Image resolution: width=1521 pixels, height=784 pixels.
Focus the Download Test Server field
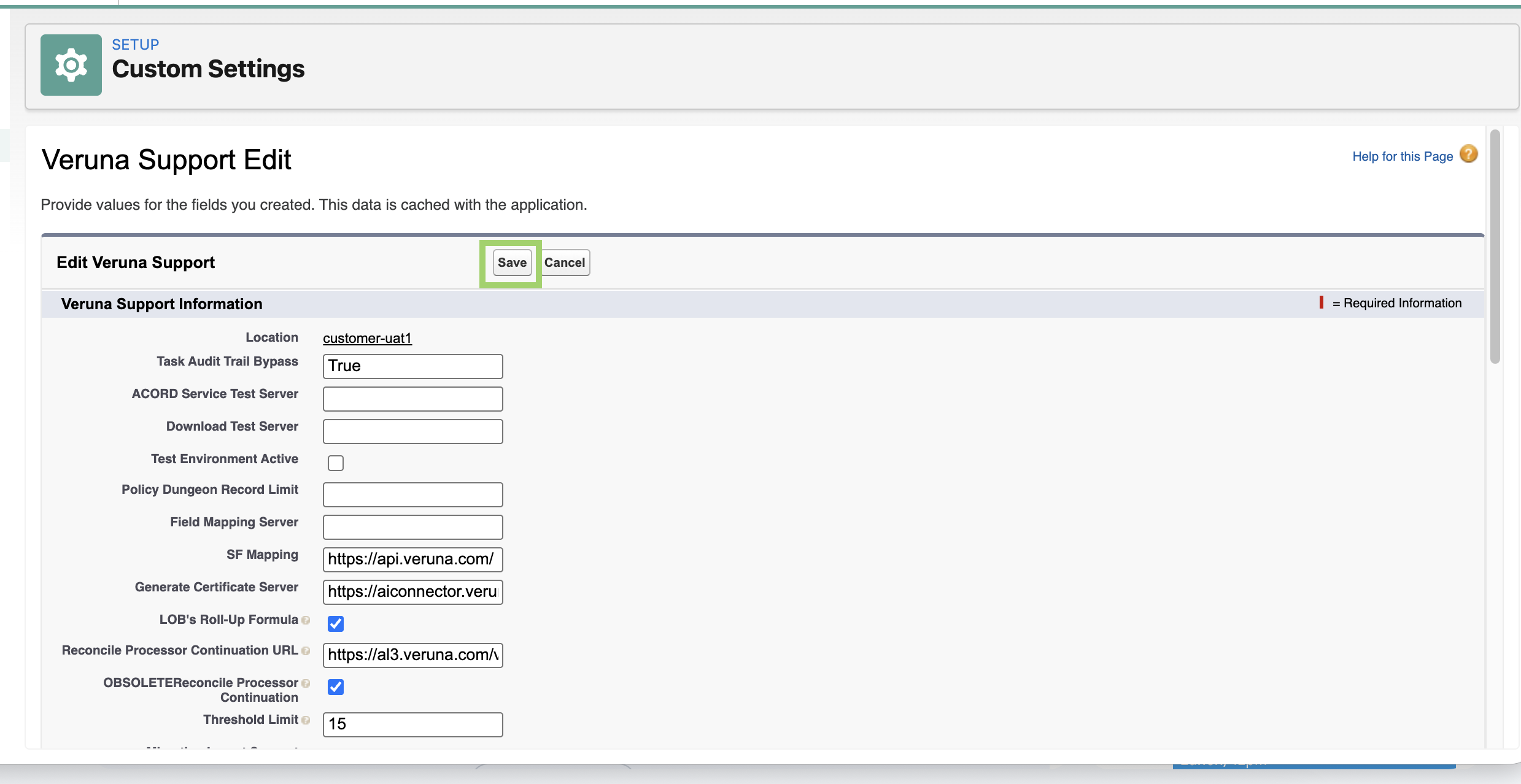pos(413,431)
